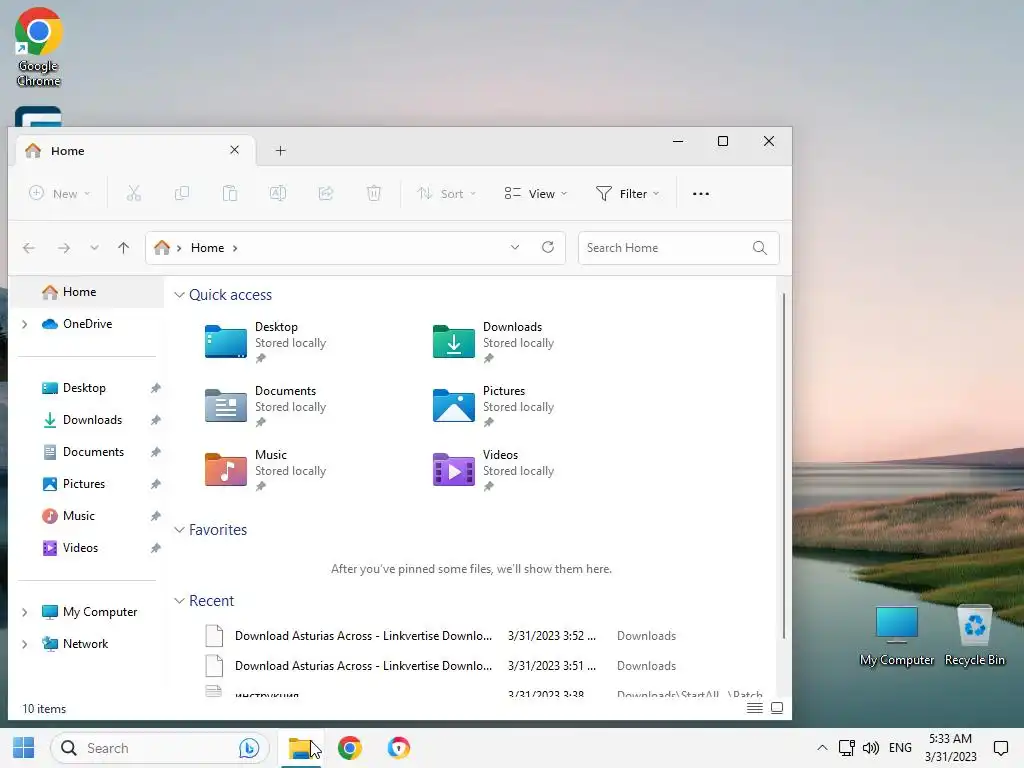Click the File Explorer taskbar icon
Screen dimensions: 1024x768
click(301, 748)
